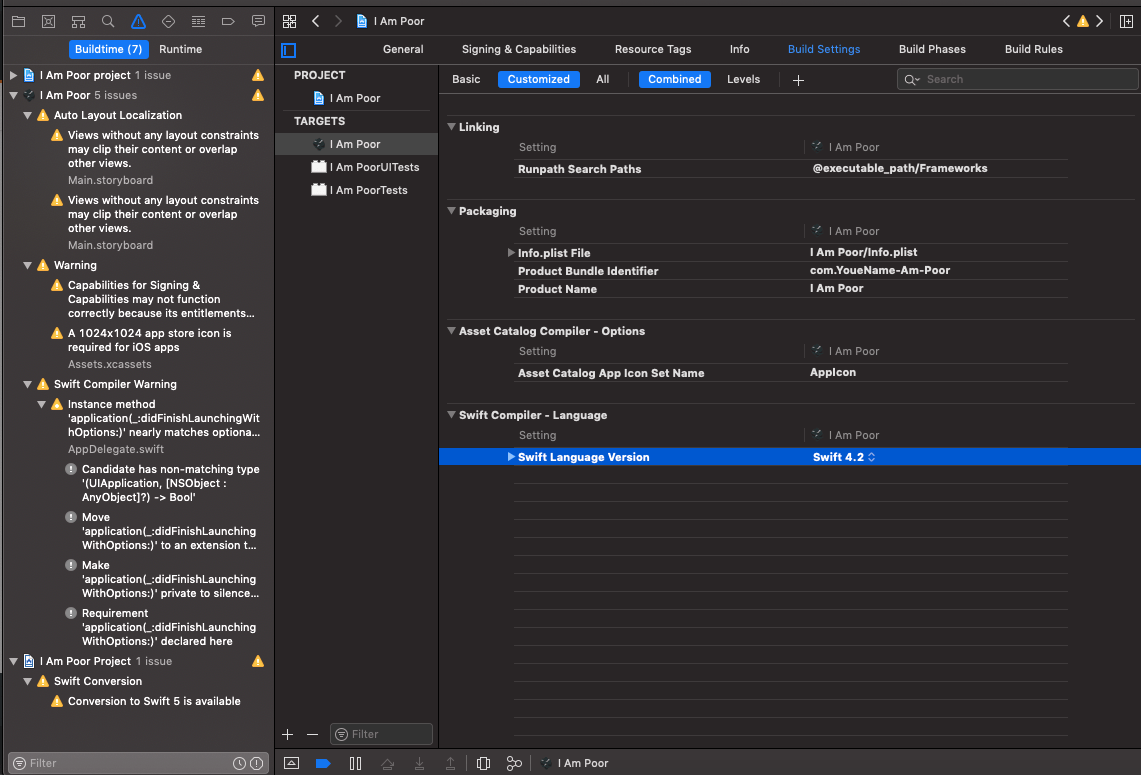Collapse the Swift Conversion group
Image resolution: width=1141 pixels, height=775 pixels.
pyautogui.click(x=28, y=681)
